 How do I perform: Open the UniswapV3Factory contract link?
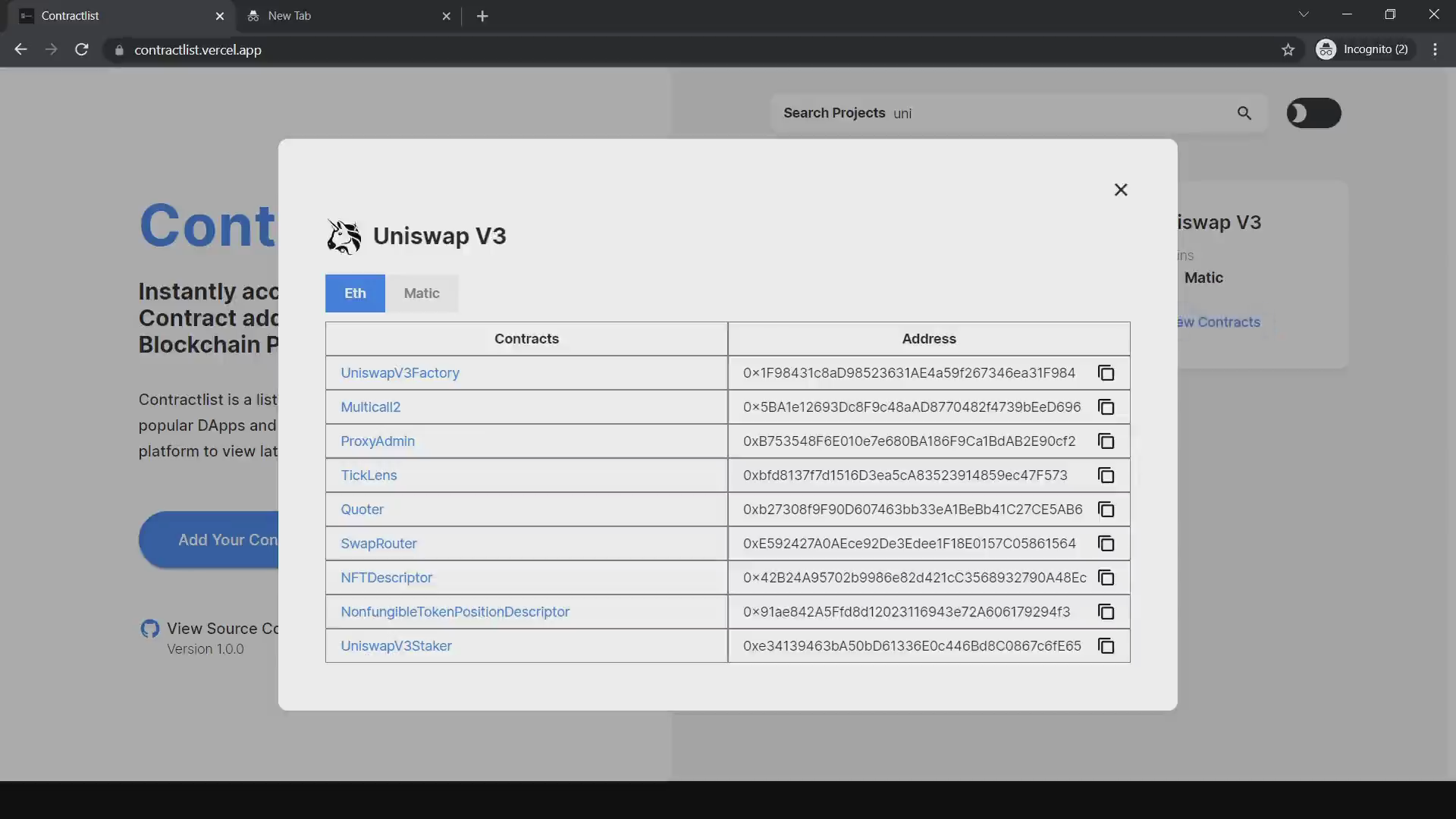pyautogui.click(x=400, y=373)
